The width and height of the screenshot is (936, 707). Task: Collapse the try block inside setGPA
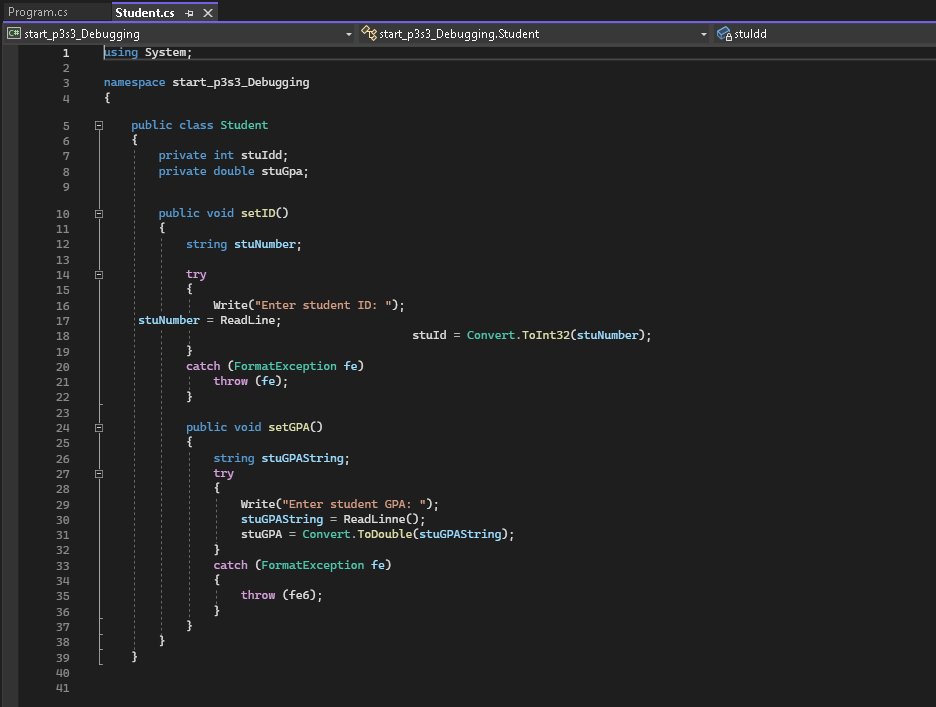(98, 473)
